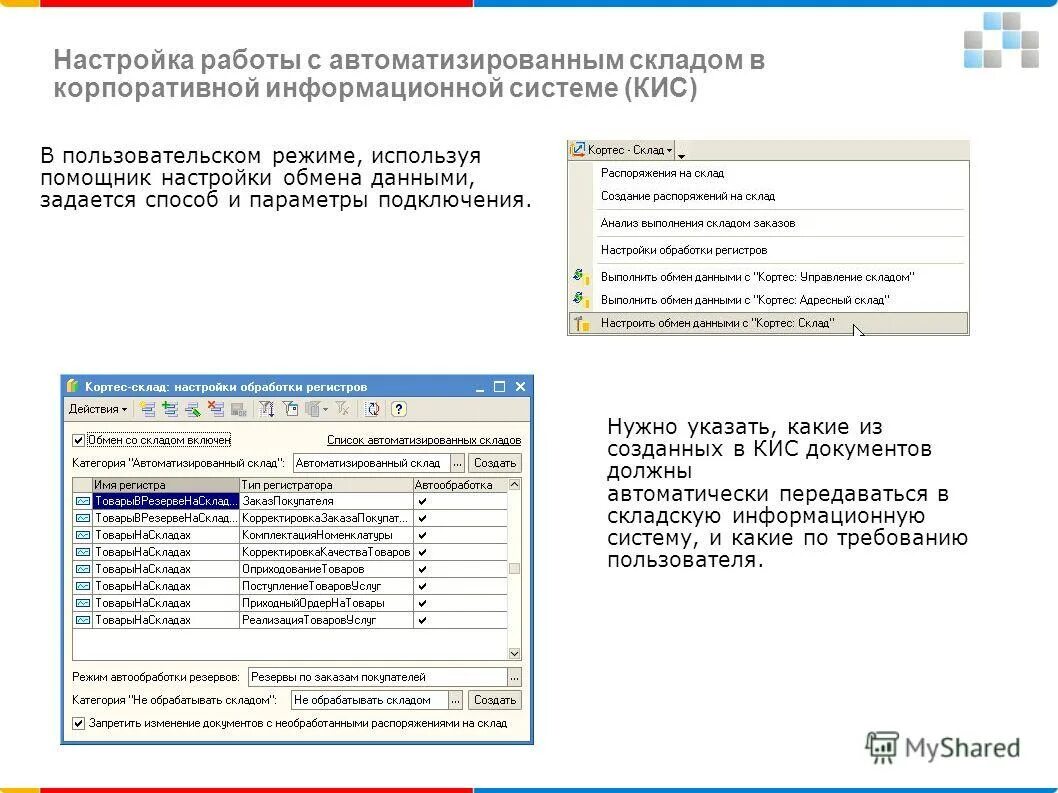
Task: Click row icon of ОприходованиеТоваров record
Action: coord(82,569)
